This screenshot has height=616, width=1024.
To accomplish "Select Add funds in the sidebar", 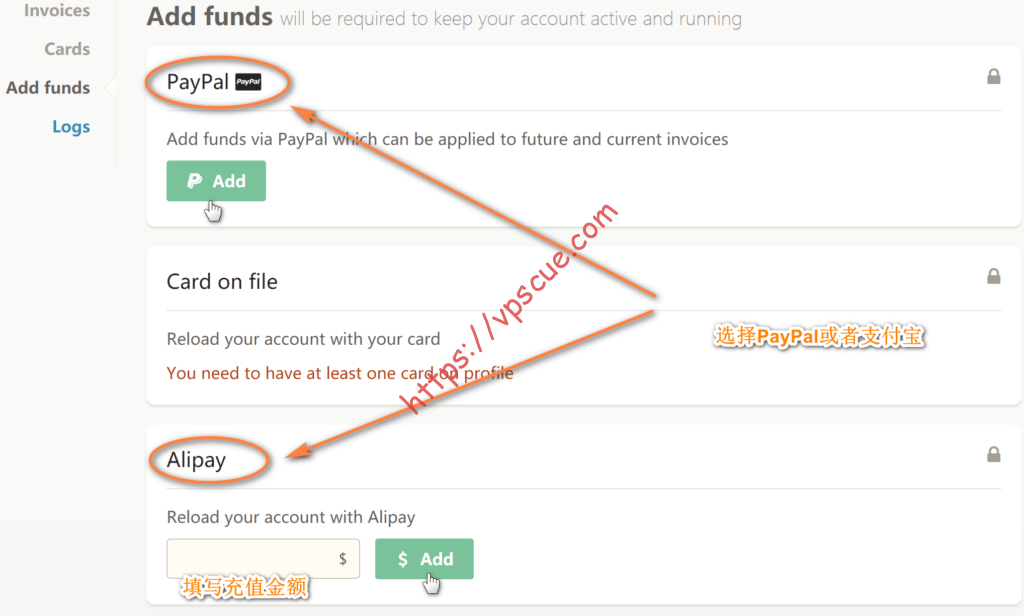I will click(x=48, y=88).
